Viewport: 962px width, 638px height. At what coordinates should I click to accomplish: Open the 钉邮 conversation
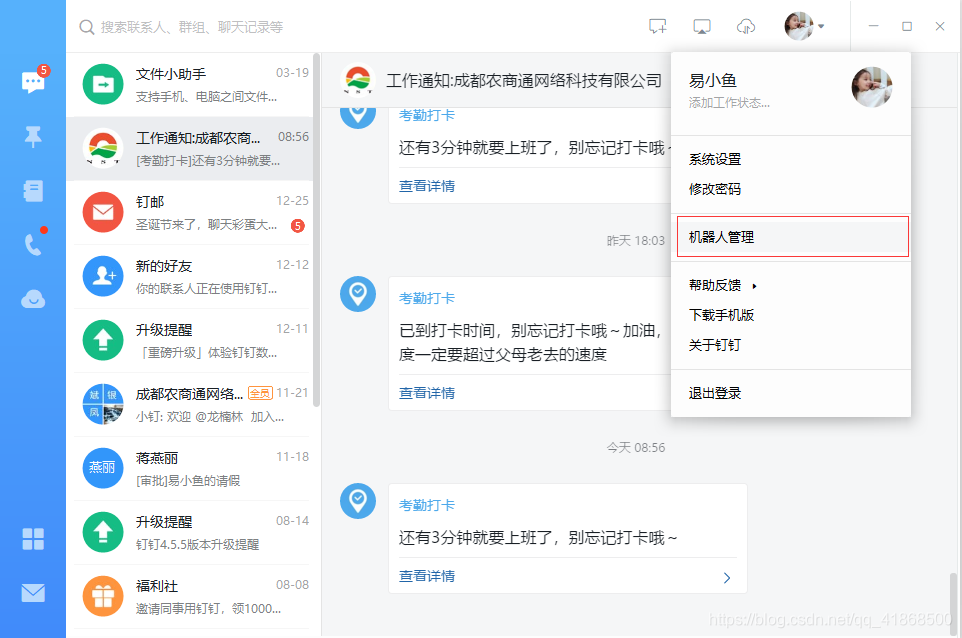[x=190, y=212]
